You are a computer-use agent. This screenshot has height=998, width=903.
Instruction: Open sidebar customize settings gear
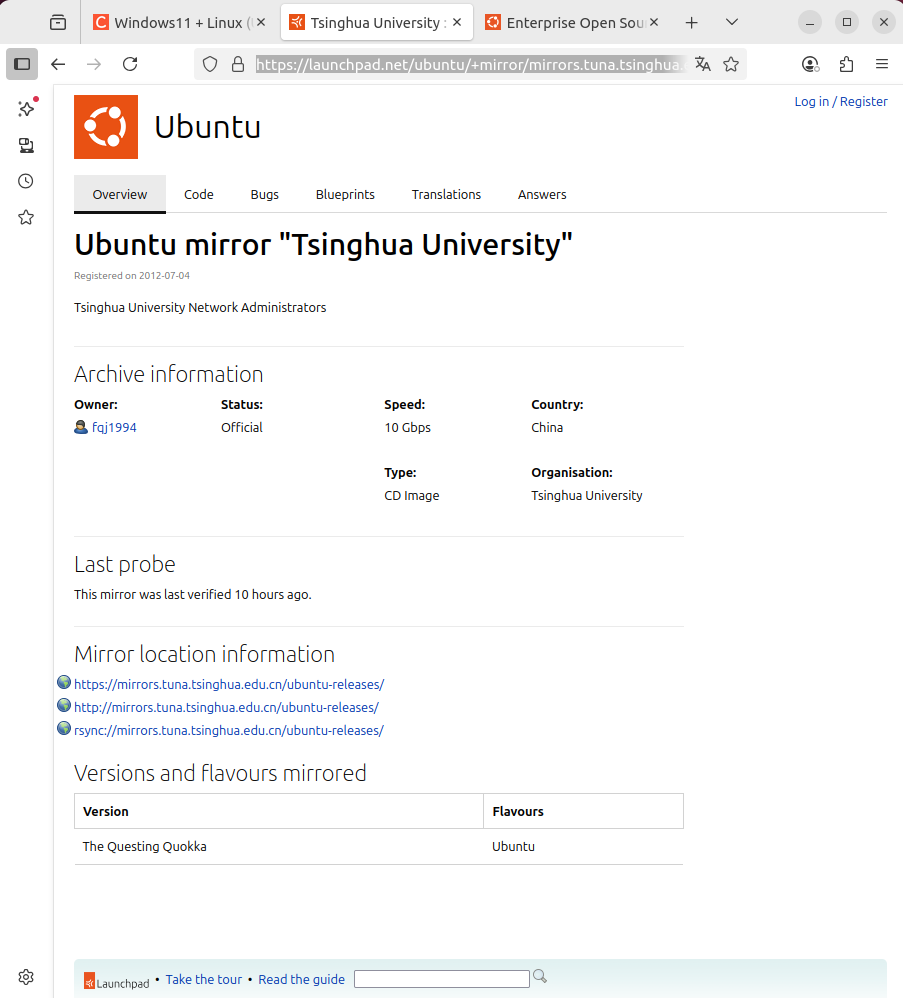(x=26, y=977)
